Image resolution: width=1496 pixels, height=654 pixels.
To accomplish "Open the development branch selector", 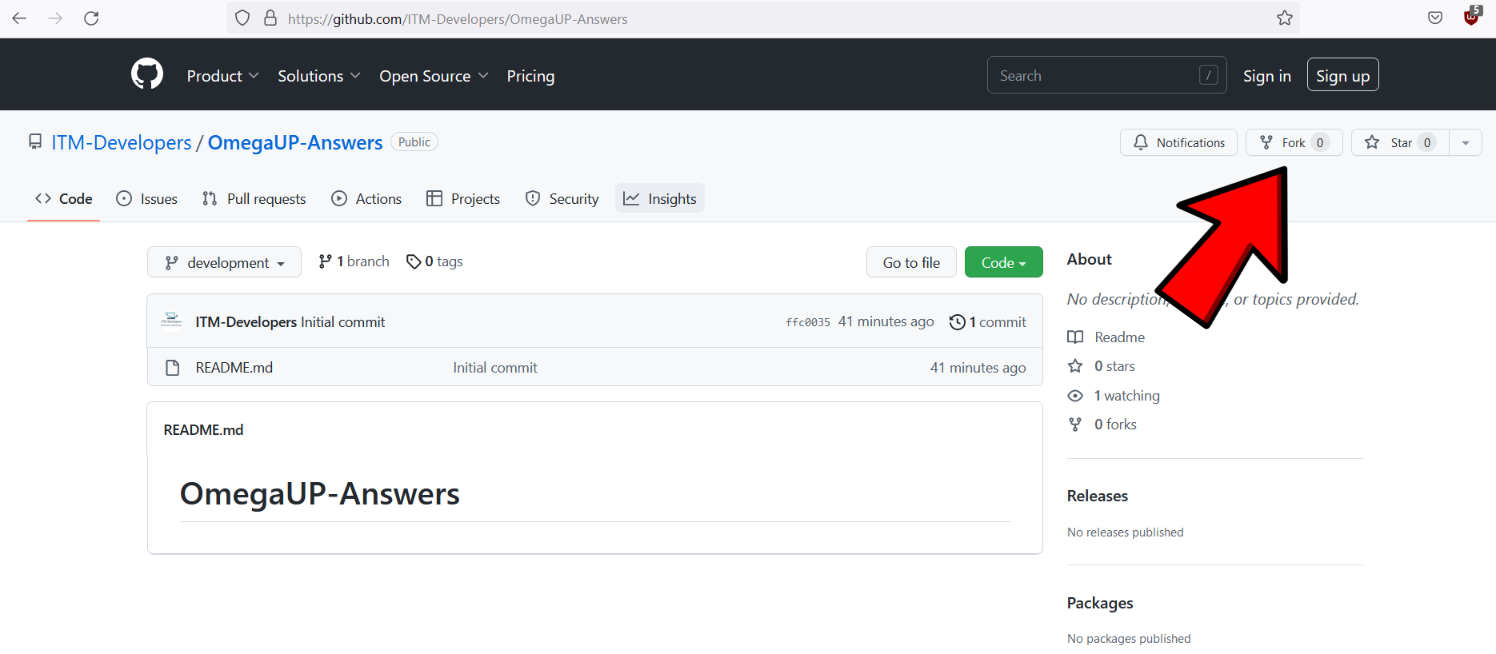I will tap(224, 262).
